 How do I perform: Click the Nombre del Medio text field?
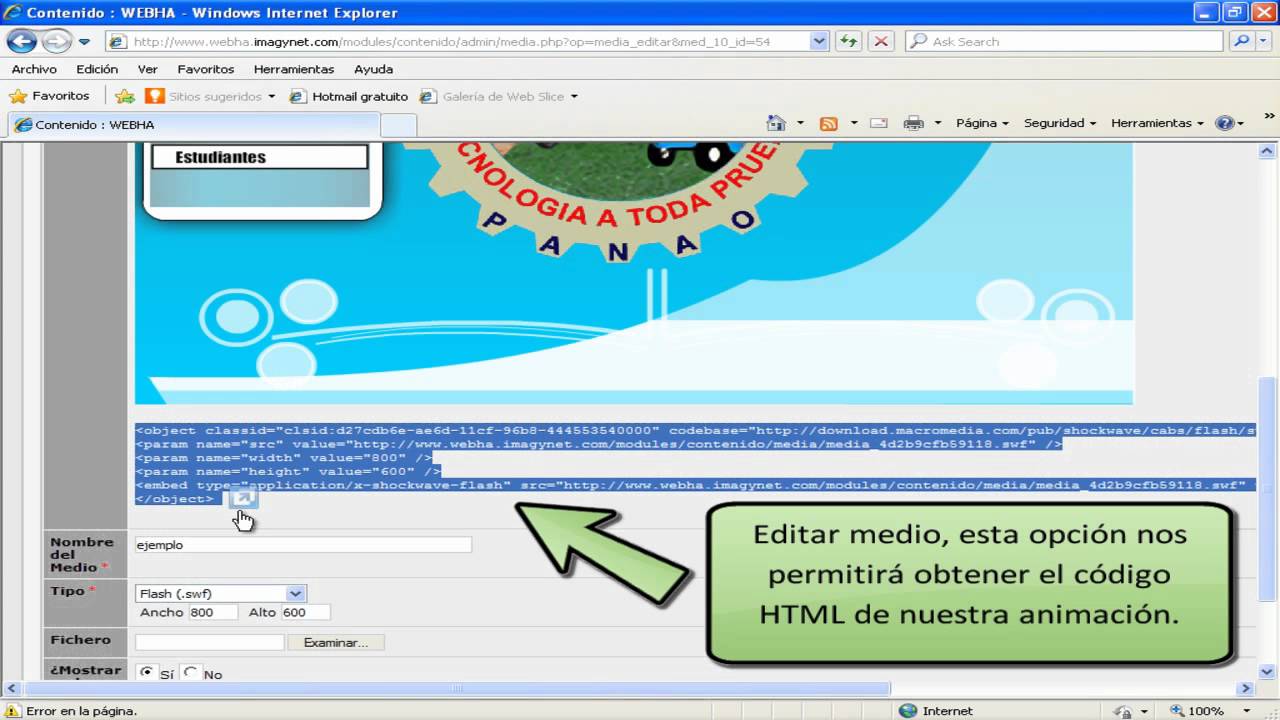(x=303, y=545)
